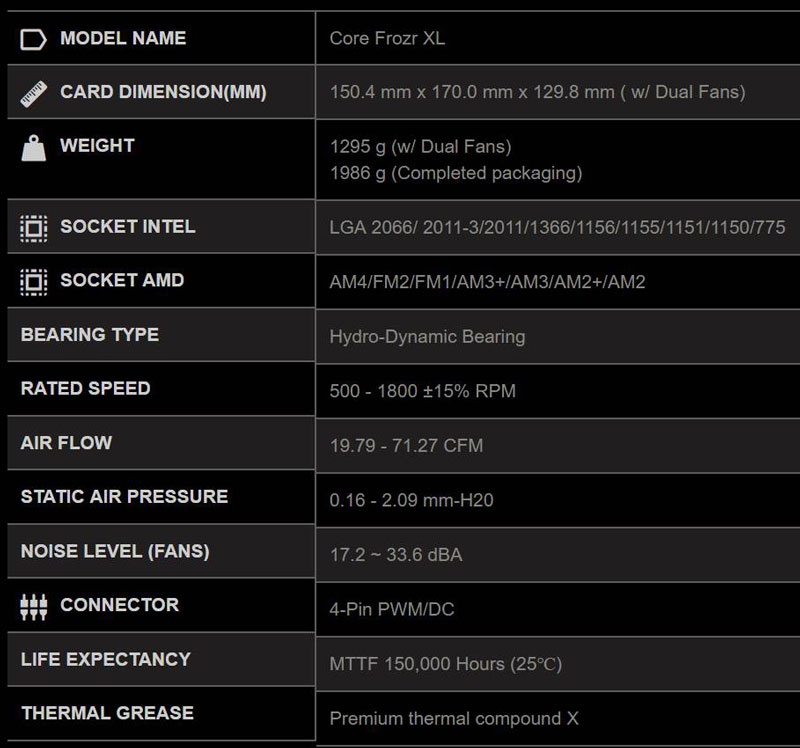Select the BEARING TYPE label
The height and width of the screenshot is (748, 800).
click(90, 335)
